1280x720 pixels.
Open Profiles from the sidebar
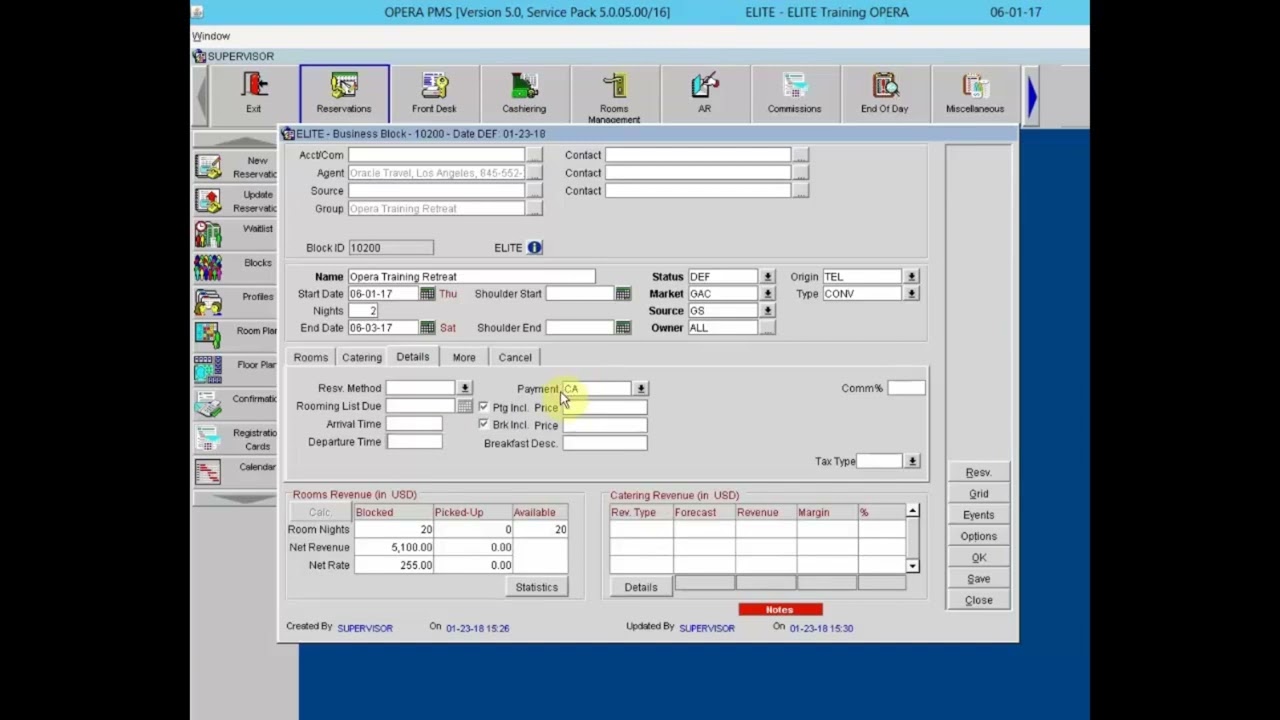pos(235,302)
